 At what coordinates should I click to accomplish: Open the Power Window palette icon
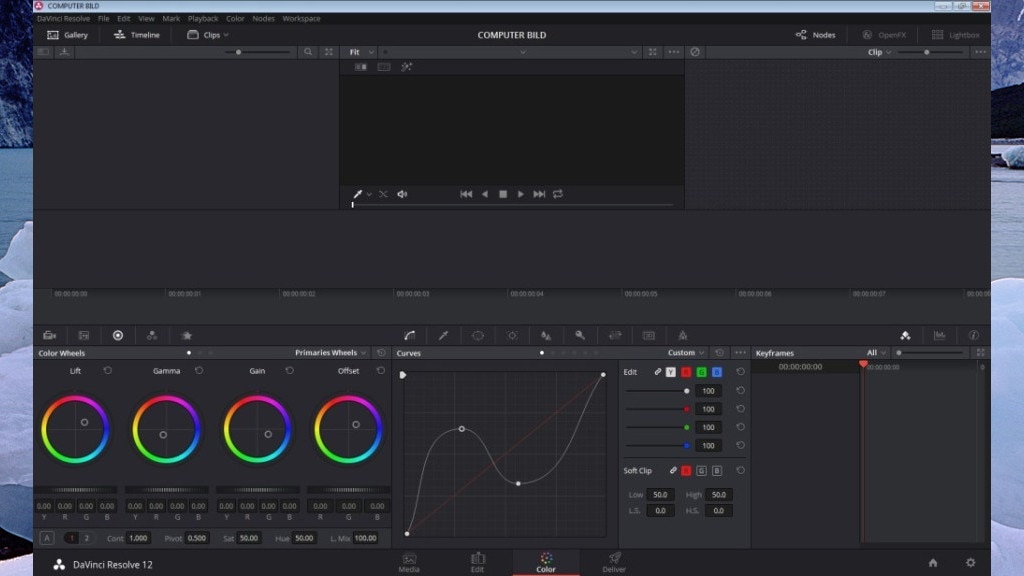pyautogui.click(x=478, y=336)
